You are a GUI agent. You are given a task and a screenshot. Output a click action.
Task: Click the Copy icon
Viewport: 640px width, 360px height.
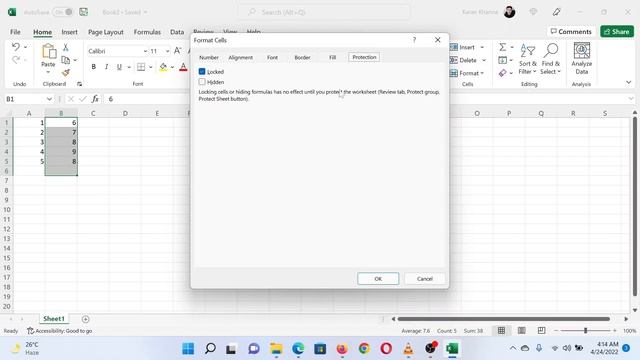coord(65,60)
